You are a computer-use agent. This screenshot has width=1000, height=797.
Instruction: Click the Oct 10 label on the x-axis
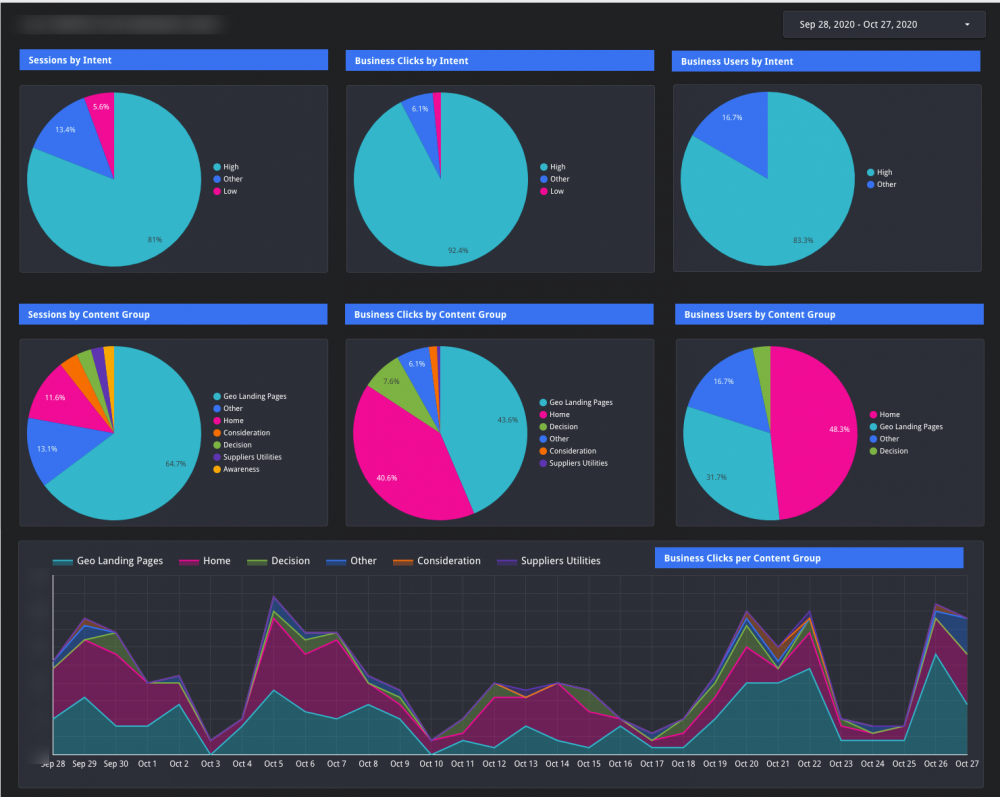[431, 764]
